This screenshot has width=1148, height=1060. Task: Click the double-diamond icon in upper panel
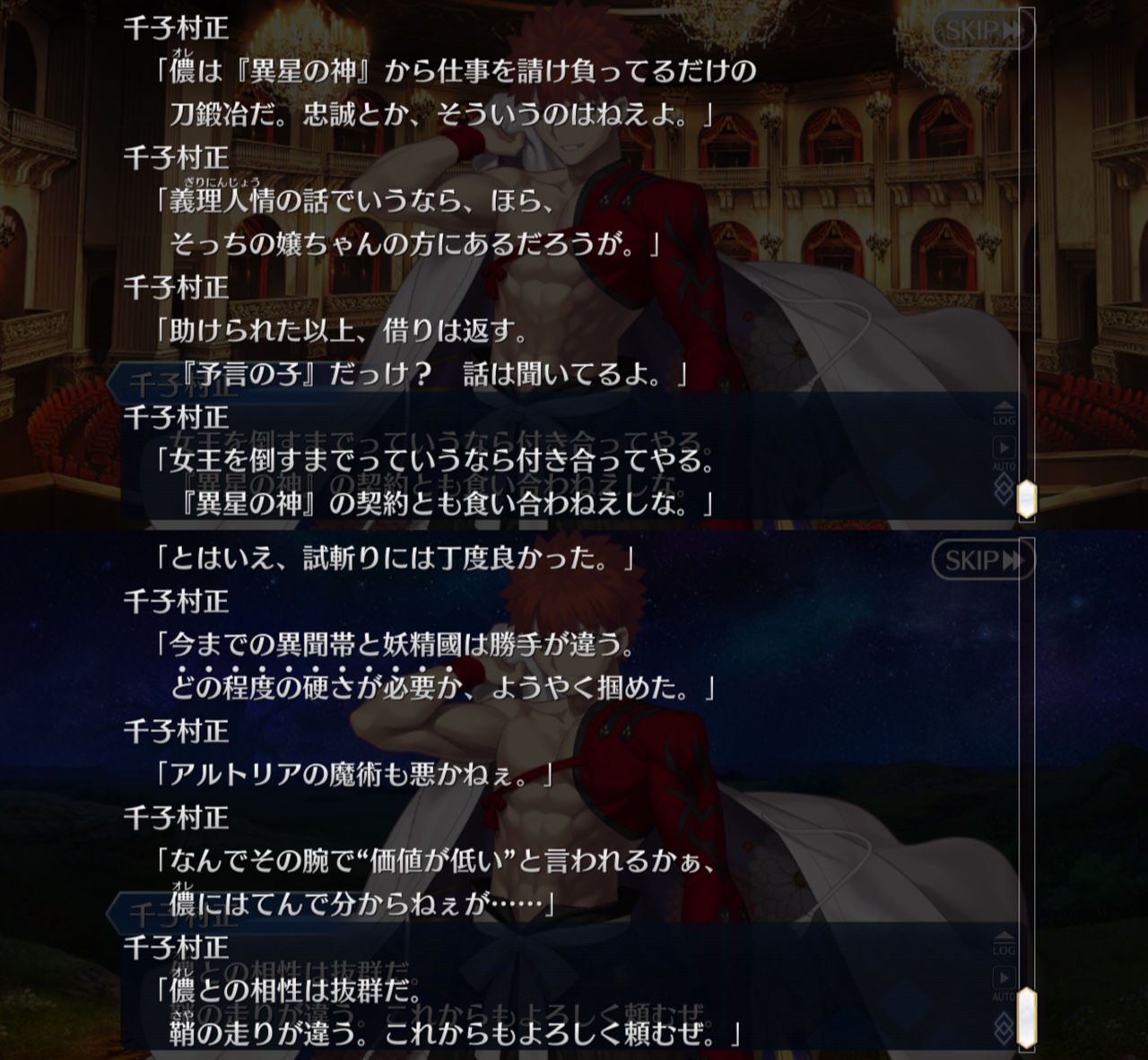[1004, 489]
